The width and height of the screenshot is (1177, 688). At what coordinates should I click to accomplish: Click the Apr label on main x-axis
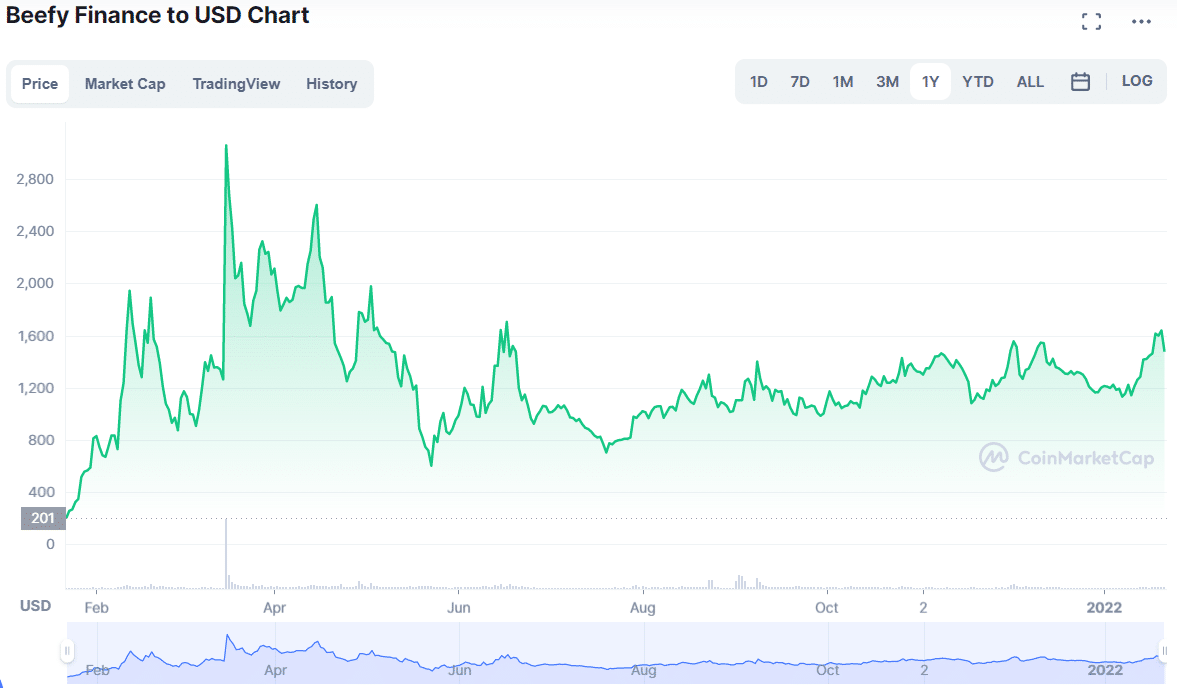[275, 608]
